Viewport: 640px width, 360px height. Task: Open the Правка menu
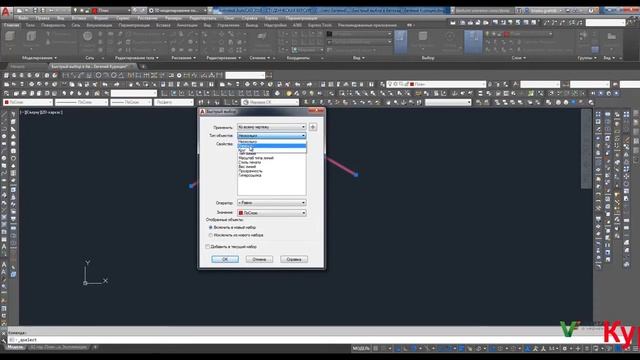[x=42, y=18]
